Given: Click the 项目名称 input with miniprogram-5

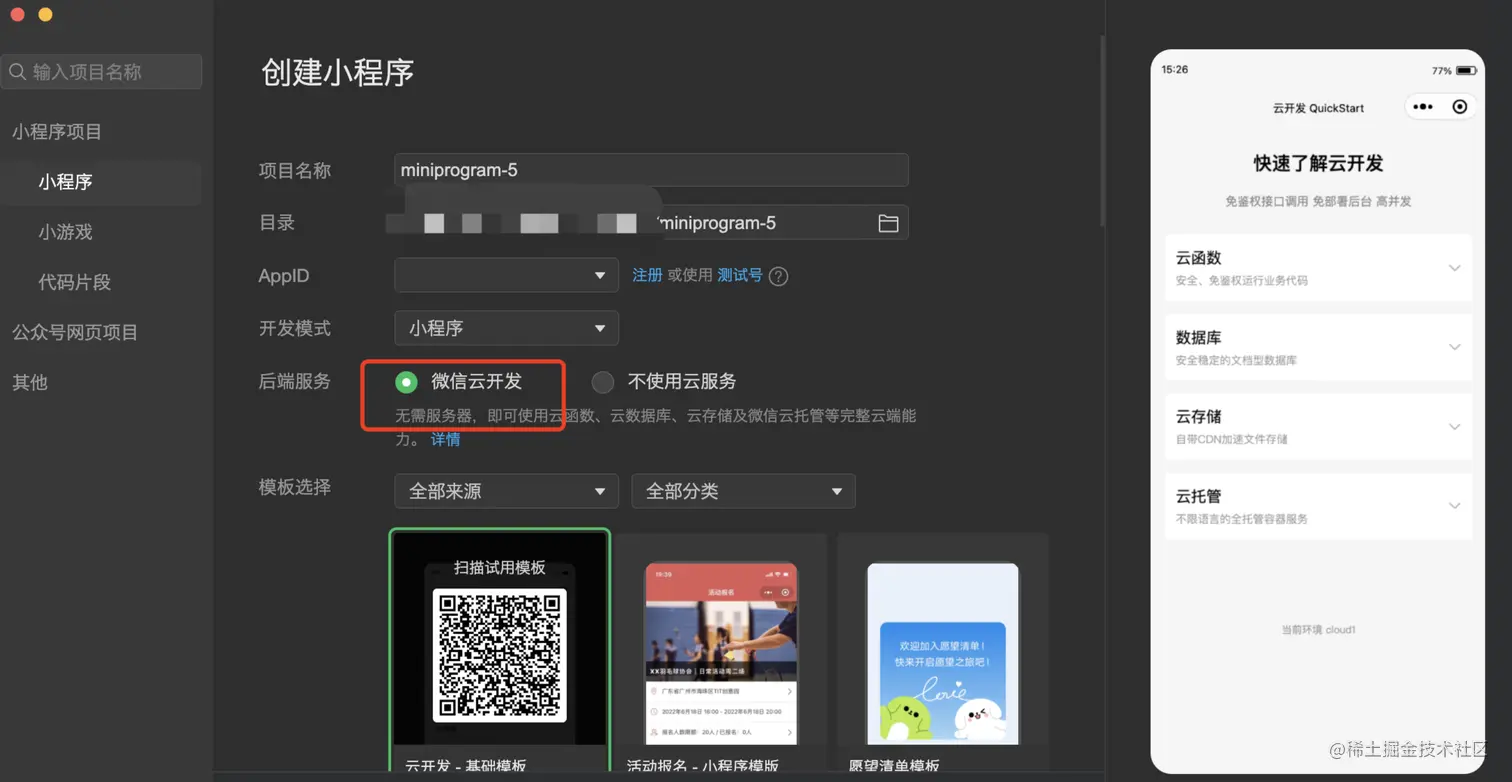Looking at the screenshot, I should coord(651,170).
